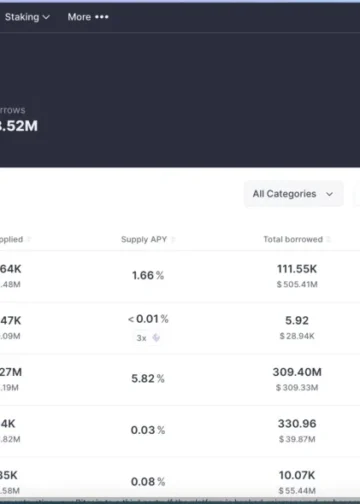The height and width of the screenshot is (504, 360).
Task: Sort by Supply APY column
Action: [x=148, y=239]
